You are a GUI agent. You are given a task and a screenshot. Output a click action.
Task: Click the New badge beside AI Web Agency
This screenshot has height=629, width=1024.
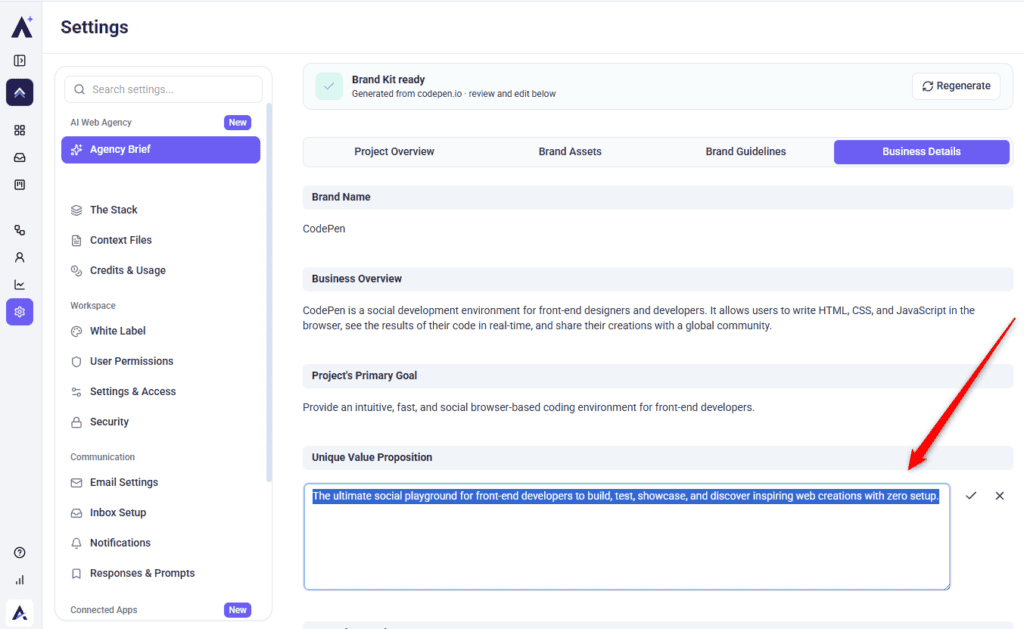coord(238,123)
